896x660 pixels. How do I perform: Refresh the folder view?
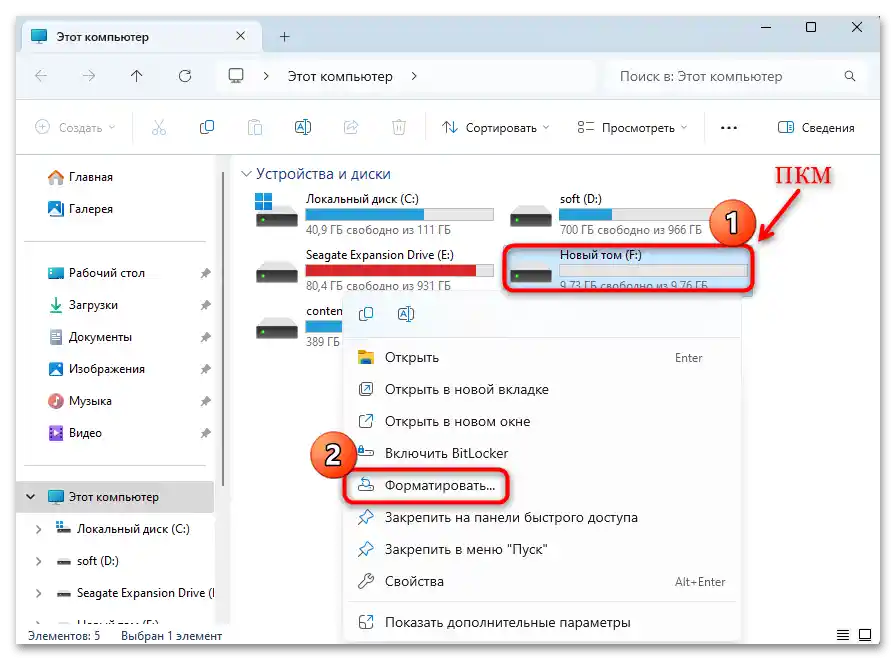pos(184,76)
